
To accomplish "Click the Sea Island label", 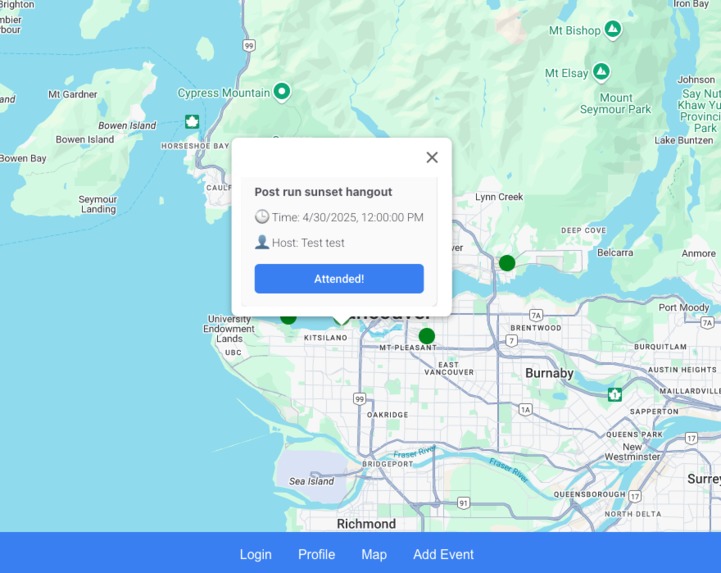I will [311, 481].
